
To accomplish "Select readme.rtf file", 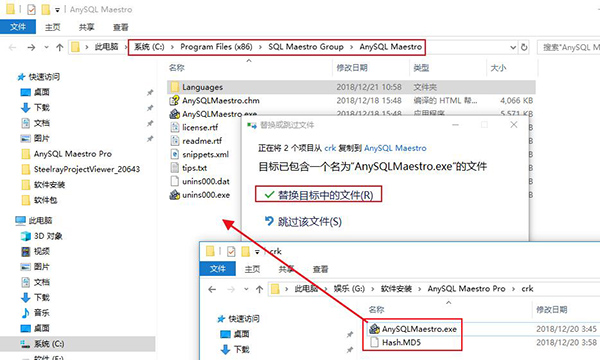I will [196, 141].
